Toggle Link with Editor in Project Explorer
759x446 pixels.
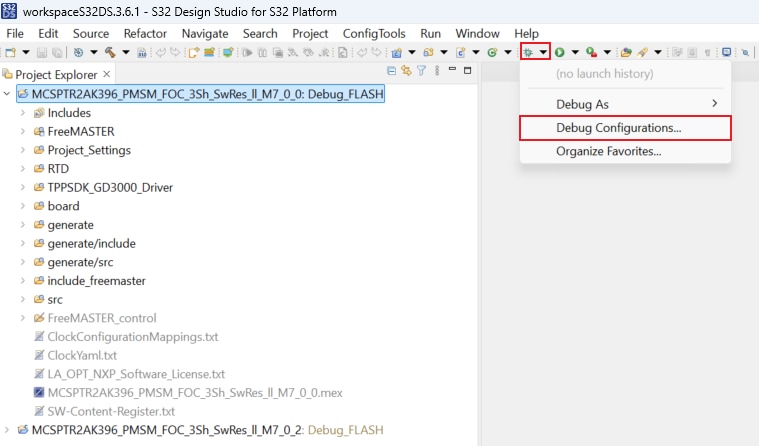[x=406, y=71]
